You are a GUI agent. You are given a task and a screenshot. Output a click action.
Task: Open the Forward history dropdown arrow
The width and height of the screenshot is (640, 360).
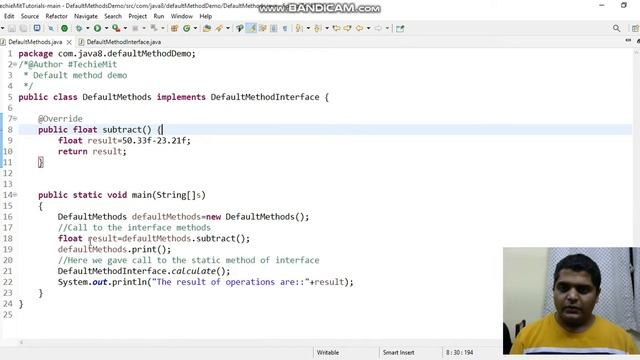pyautogui.click(x=387, y=28)
